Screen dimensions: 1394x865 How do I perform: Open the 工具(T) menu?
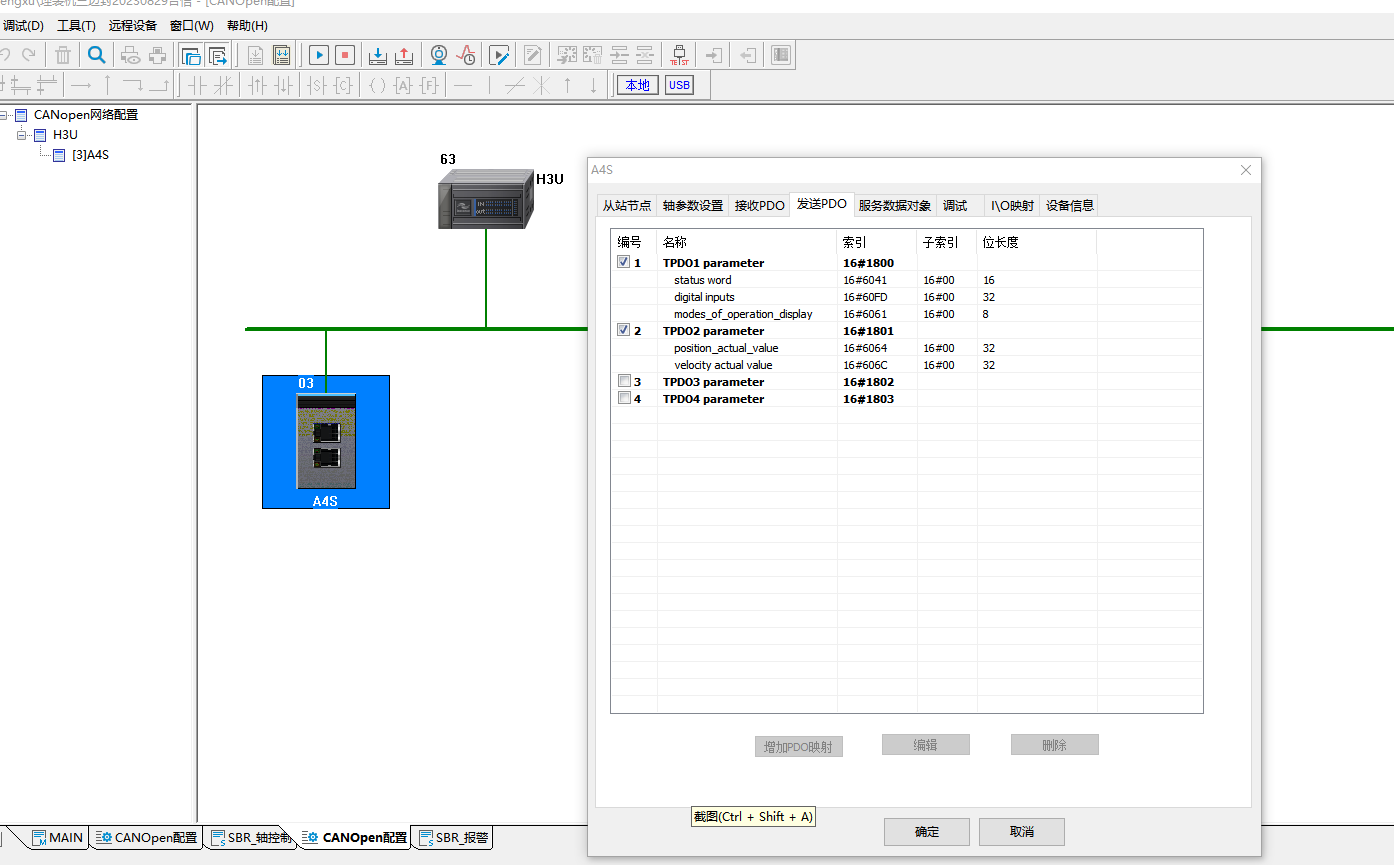76,26
